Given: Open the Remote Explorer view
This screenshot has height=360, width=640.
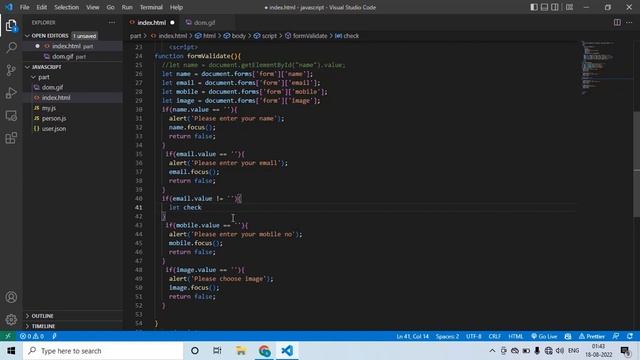Looking at the screenshot, I should click(11, 116).
